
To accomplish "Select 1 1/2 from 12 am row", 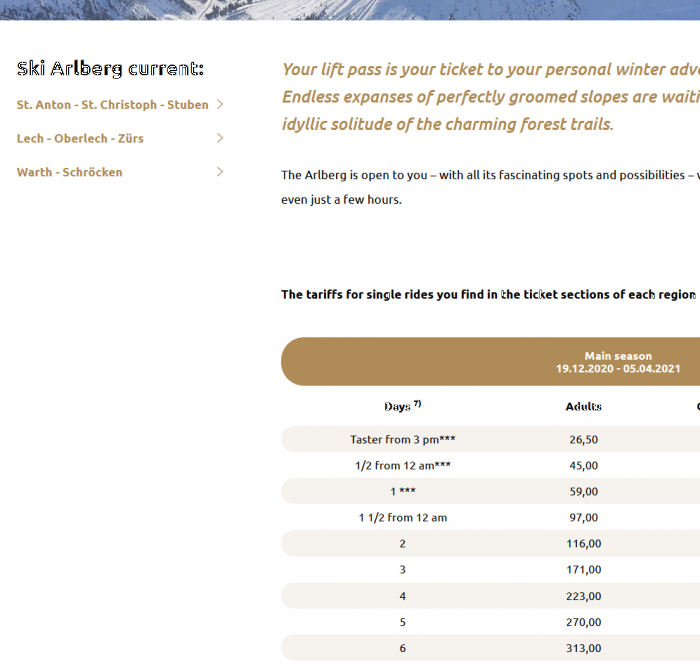I will point(490,518).
